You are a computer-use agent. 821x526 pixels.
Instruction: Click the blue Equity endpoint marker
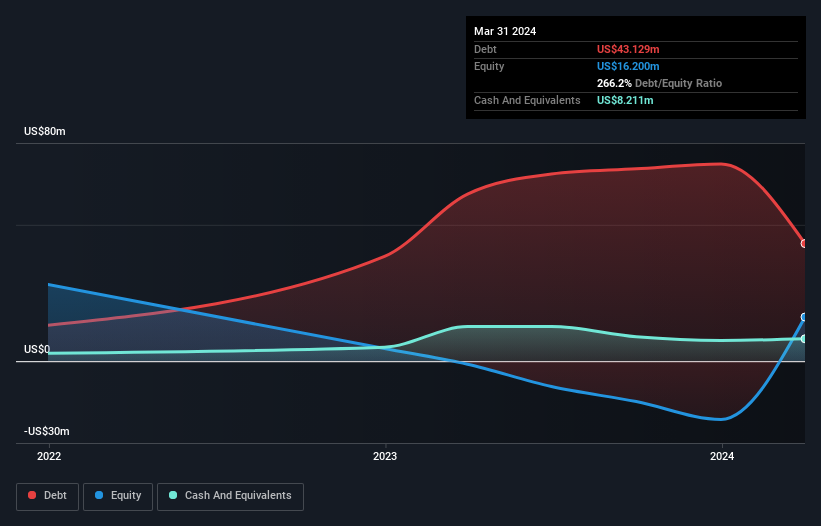(804, 317)
